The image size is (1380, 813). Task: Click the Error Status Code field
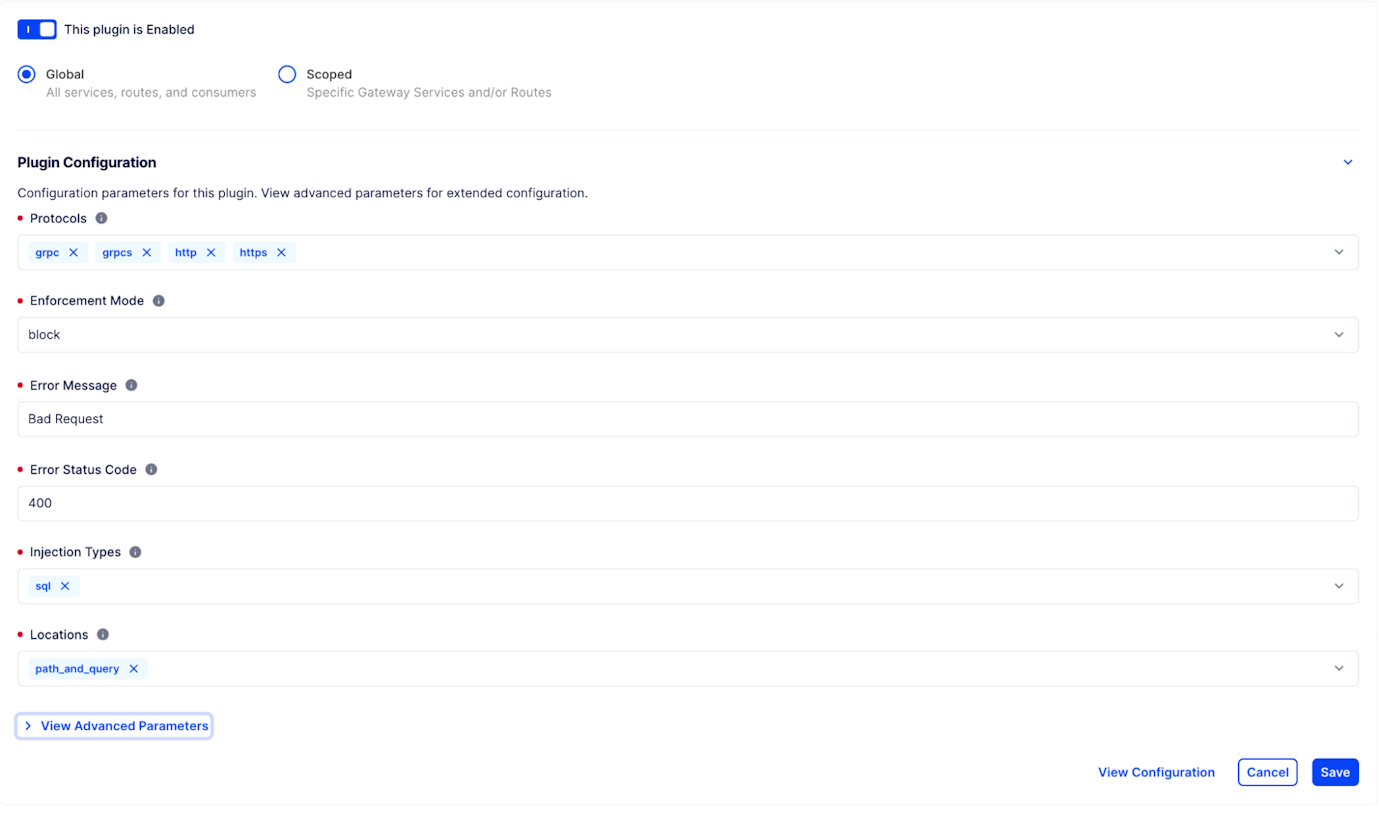point(690,503)
